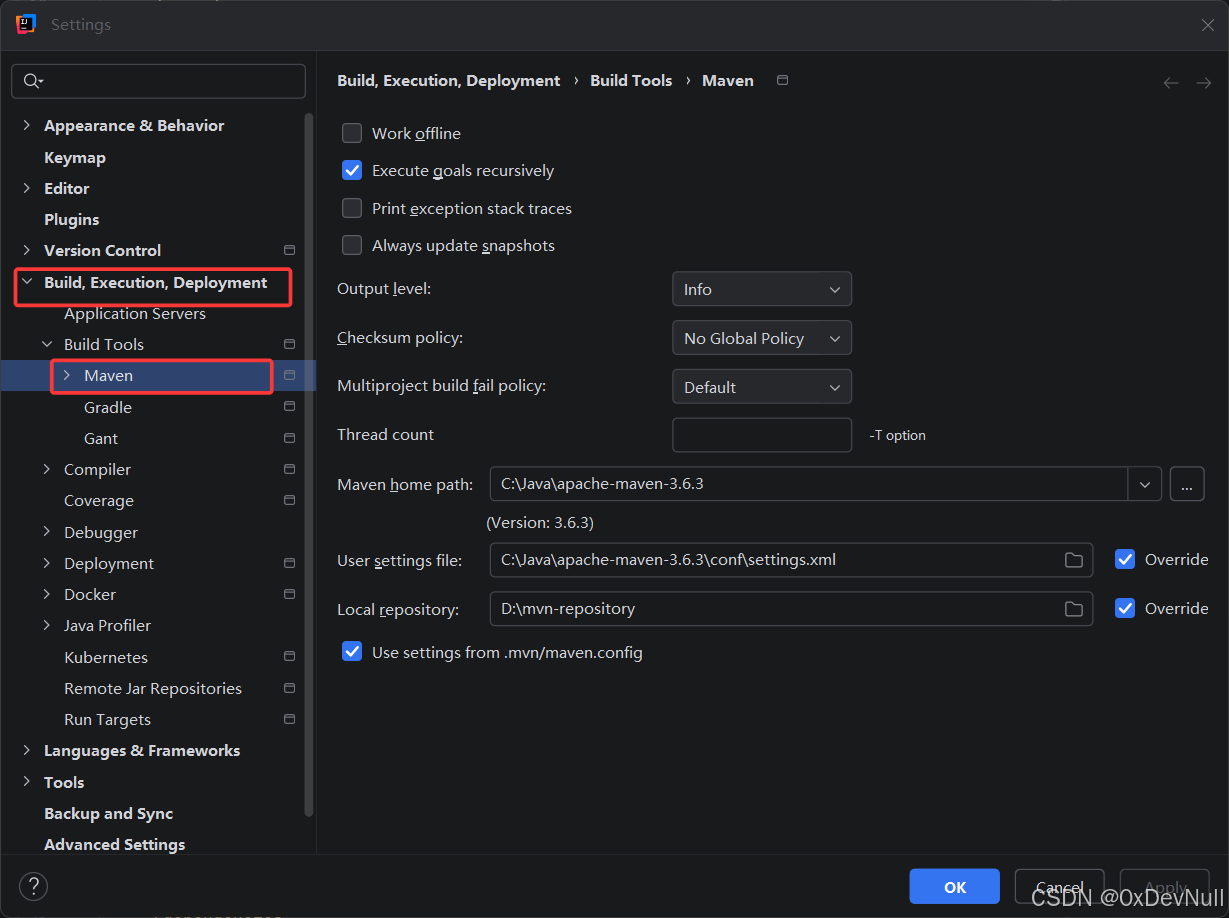Image resolution: width=1229 pixels, height=918 pixels.
Task: Open Java Profiler settings page
Action: point(107,625)
